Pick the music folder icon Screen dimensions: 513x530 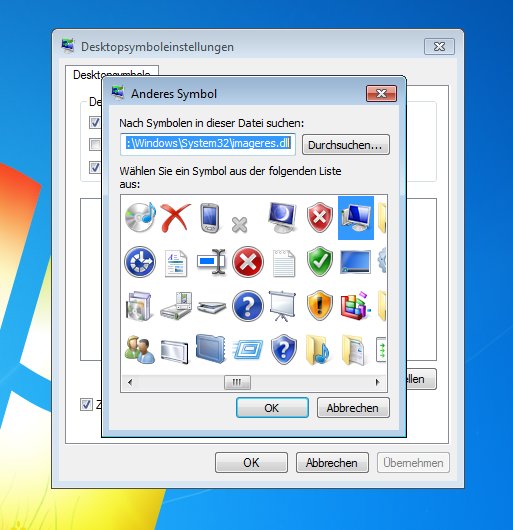click(318, 350)
